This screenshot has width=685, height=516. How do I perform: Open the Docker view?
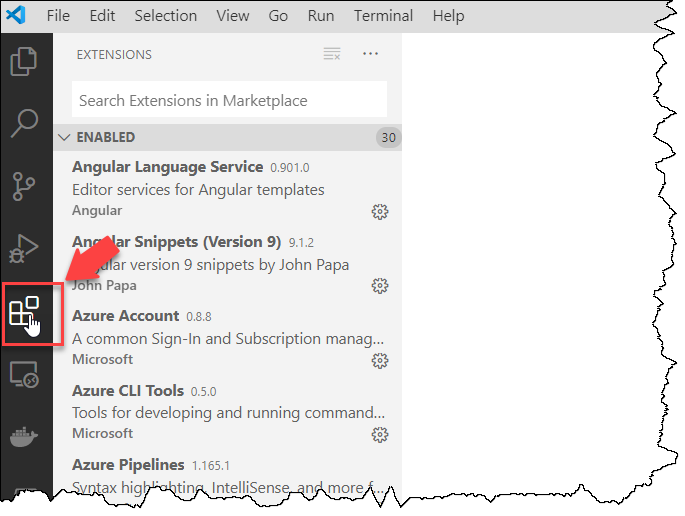point(24,437)
